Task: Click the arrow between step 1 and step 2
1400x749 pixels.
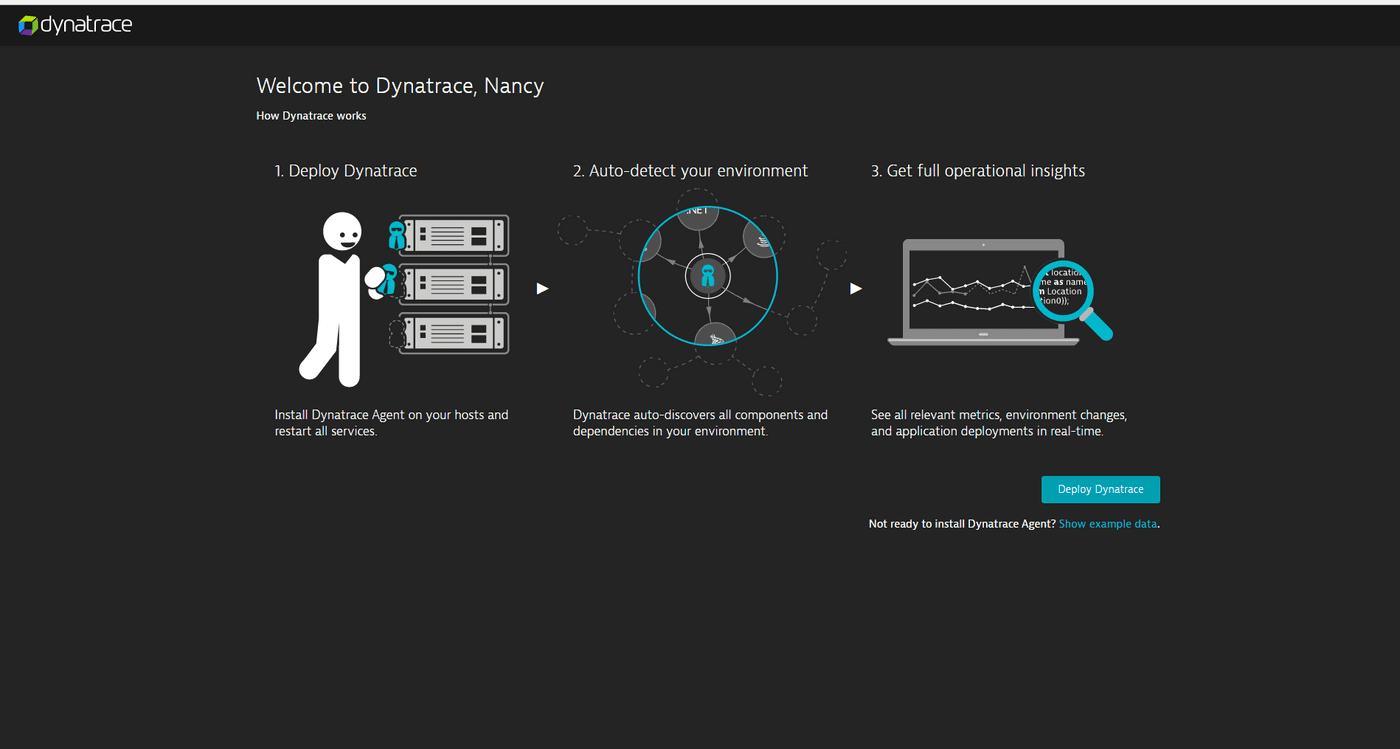Action: tap(542, 288)
